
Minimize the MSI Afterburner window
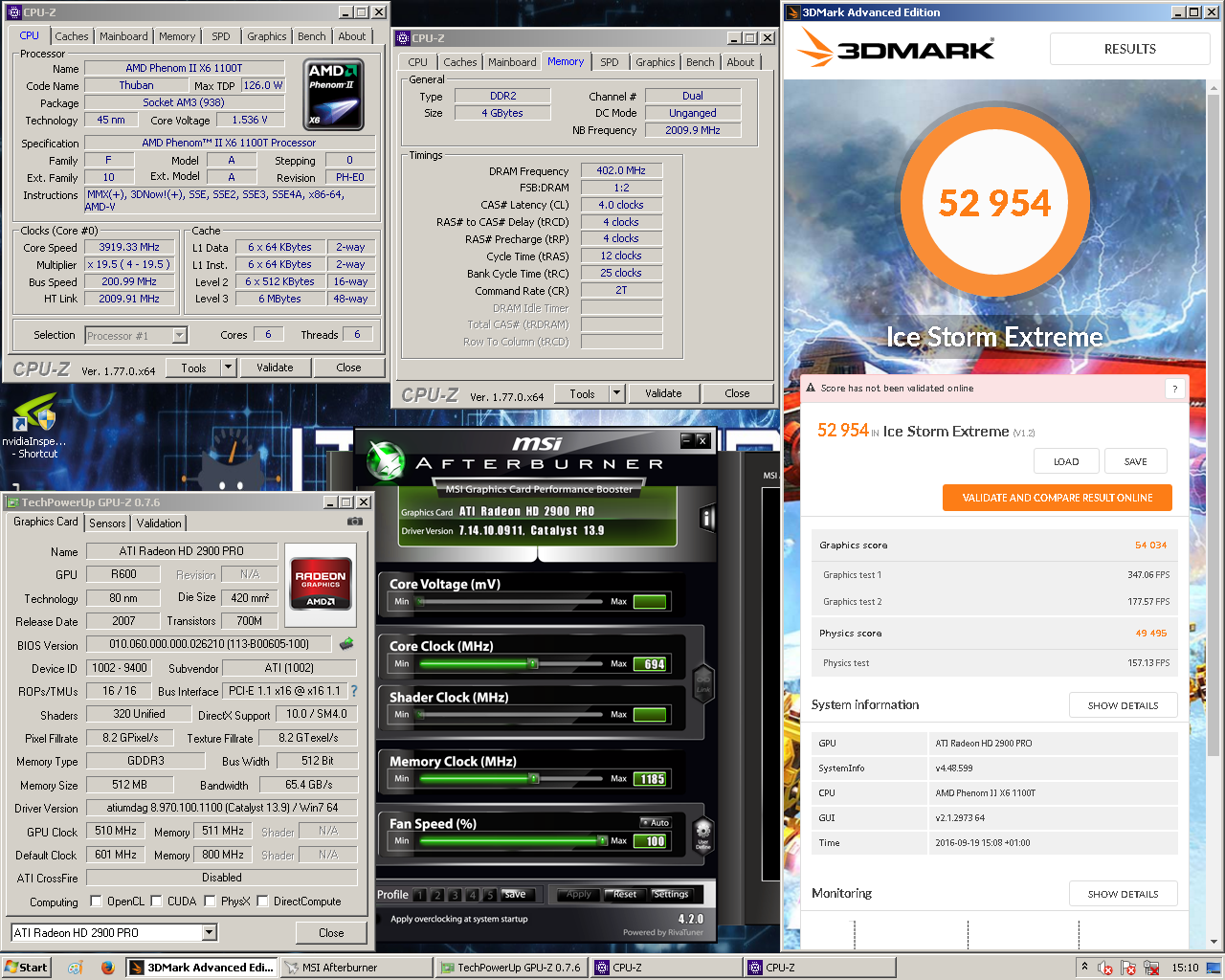pos(686,440)
